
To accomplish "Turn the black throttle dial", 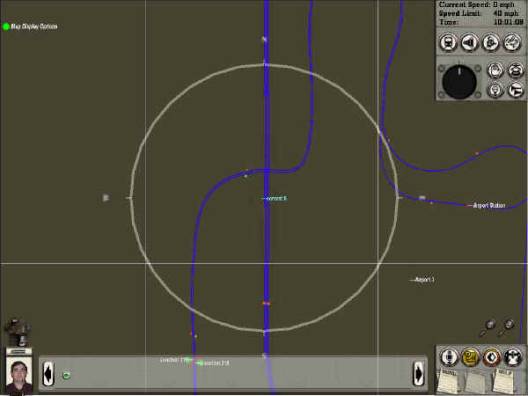I will pyautogui.click(x=459, y=82).
